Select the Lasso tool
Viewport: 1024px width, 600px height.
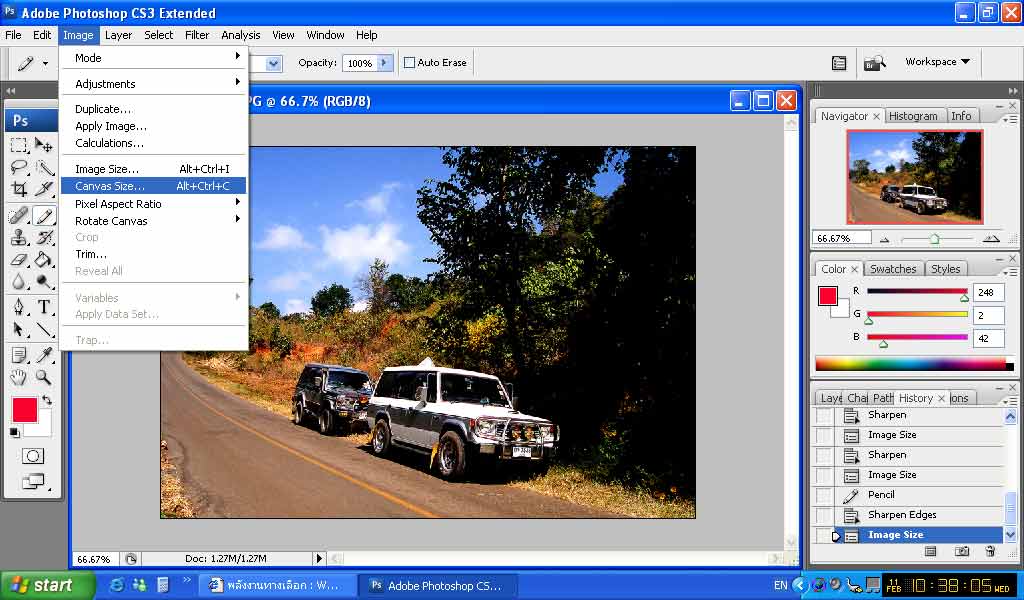(x=19, y=167)
